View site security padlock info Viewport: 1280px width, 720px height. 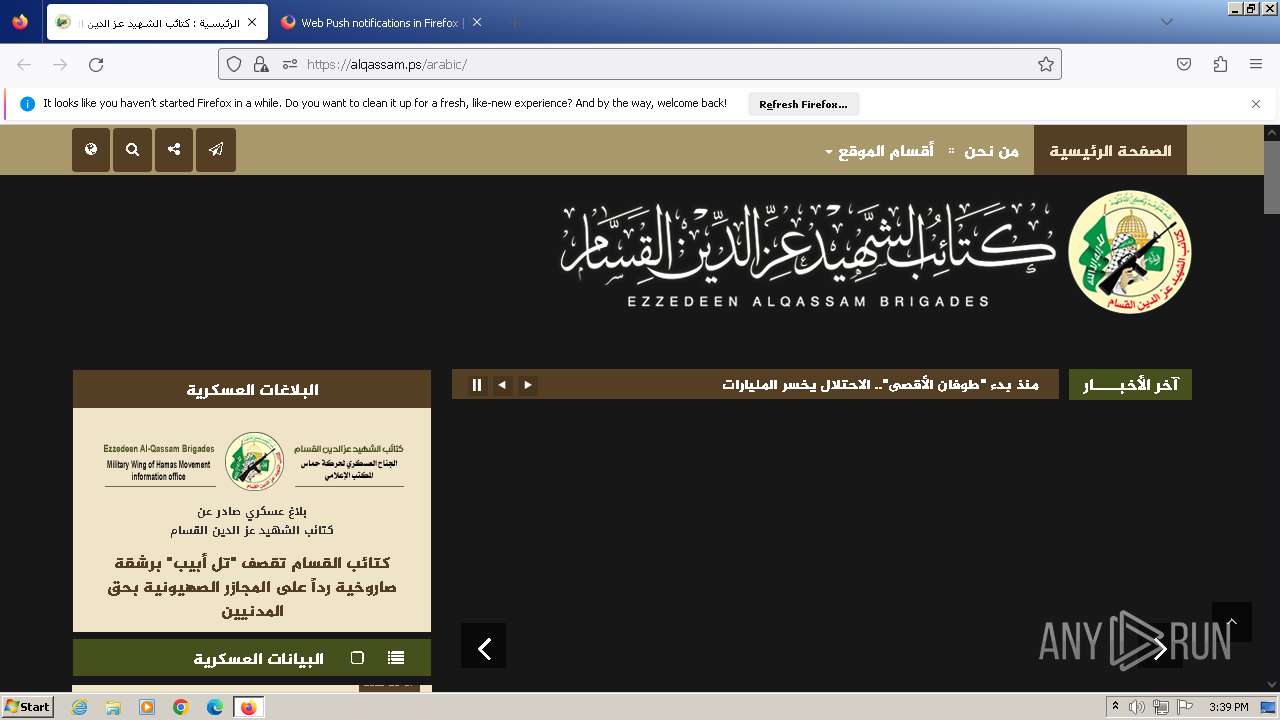[x=261, y=64]
